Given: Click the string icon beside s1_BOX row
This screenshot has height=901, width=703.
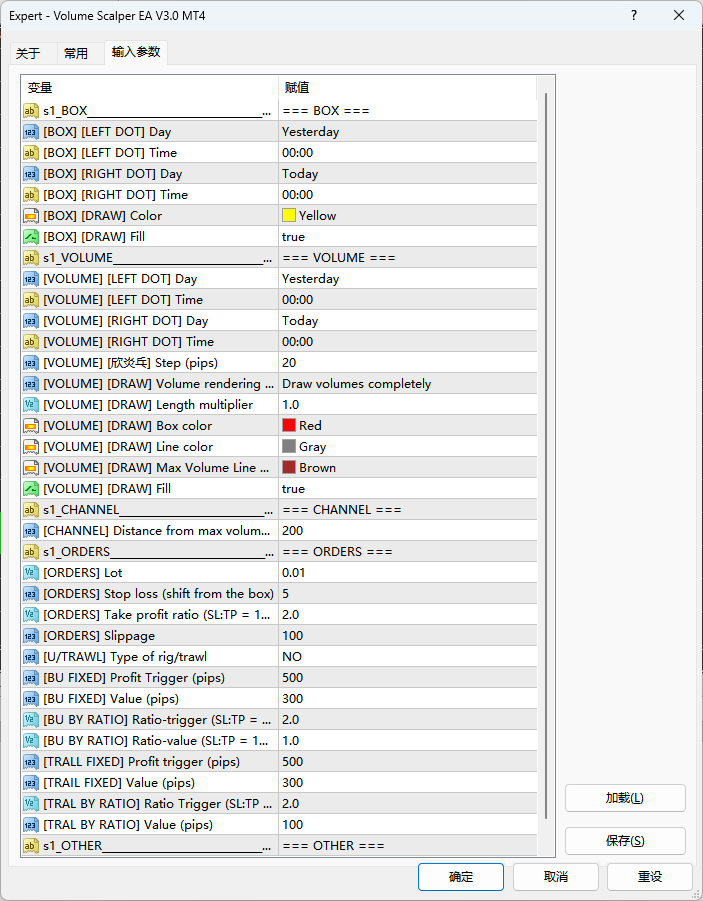Looking at the screenshot, I should [30, 110].
